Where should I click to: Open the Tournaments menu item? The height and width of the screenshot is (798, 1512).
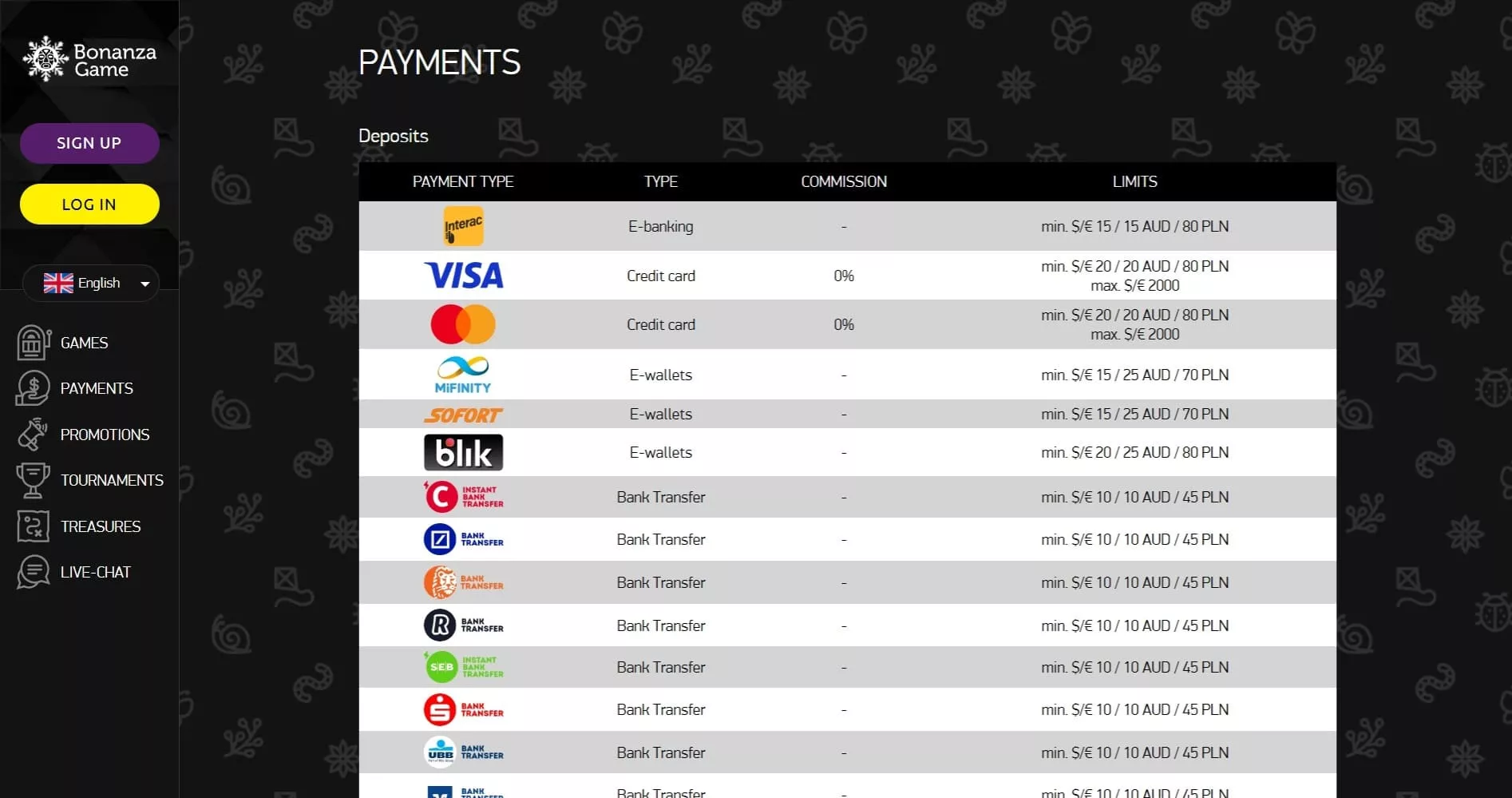click(x=112, y=480)
